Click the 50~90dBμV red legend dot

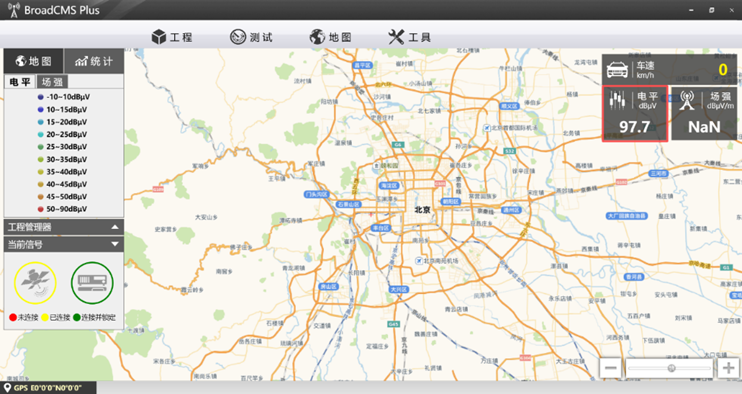[40, 209]
